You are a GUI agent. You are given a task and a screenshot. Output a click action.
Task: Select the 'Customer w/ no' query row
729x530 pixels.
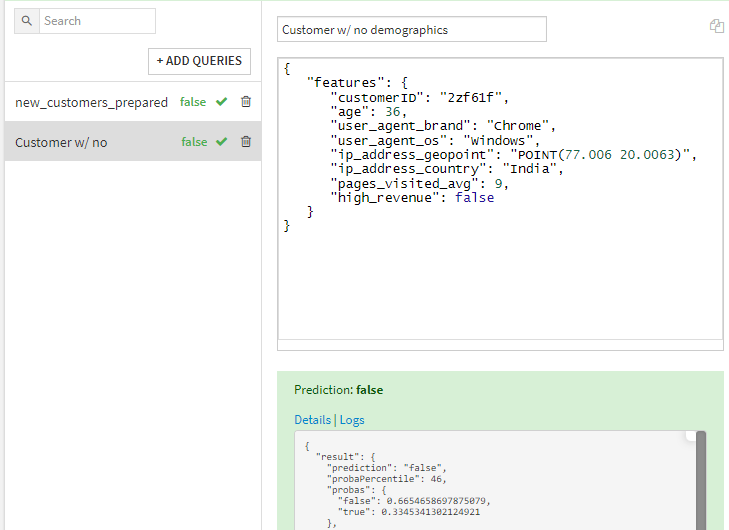133,142
